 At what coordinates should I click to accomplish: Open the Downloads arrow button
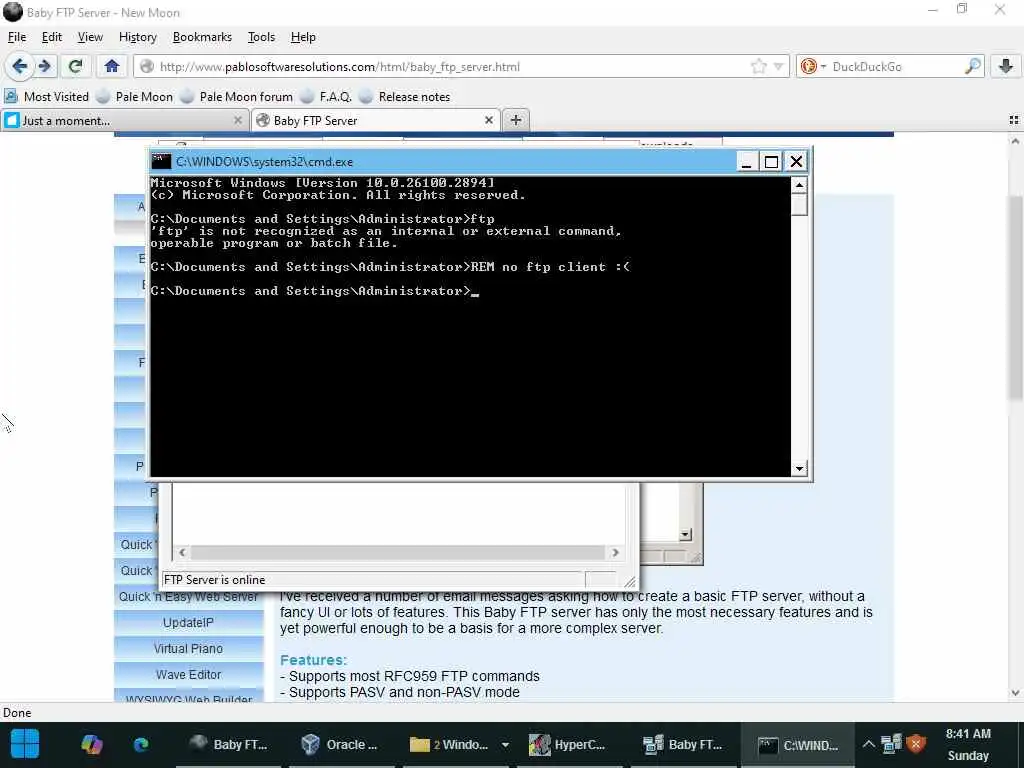point(1006,66)
